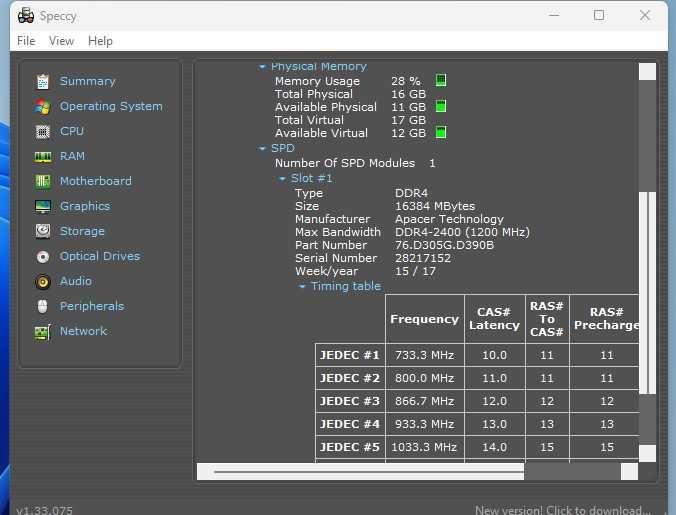Click the serial number 28217152
The height and width of the screenshot is (515, 676).
click(x=423, y=258)
